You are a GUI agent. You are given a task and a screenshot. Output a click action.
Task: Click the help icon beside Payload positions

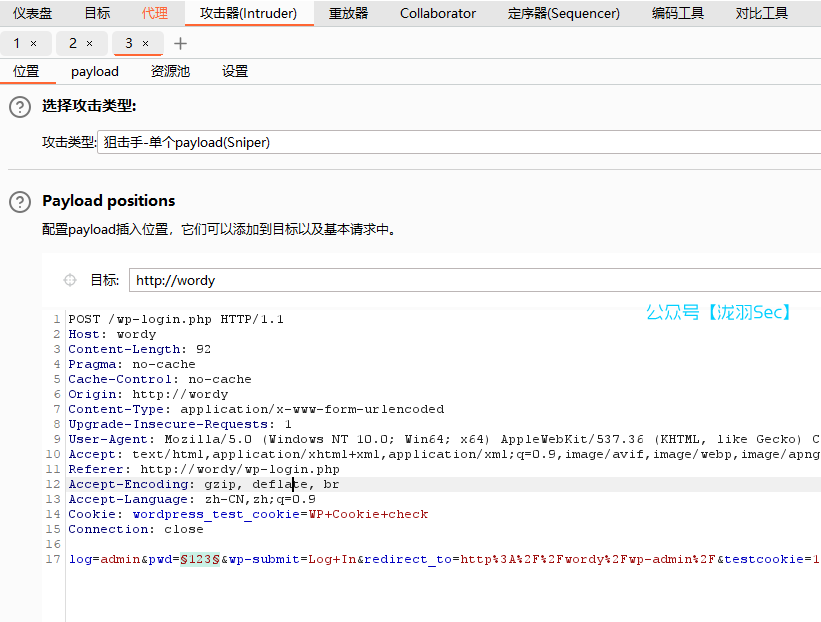19,202
